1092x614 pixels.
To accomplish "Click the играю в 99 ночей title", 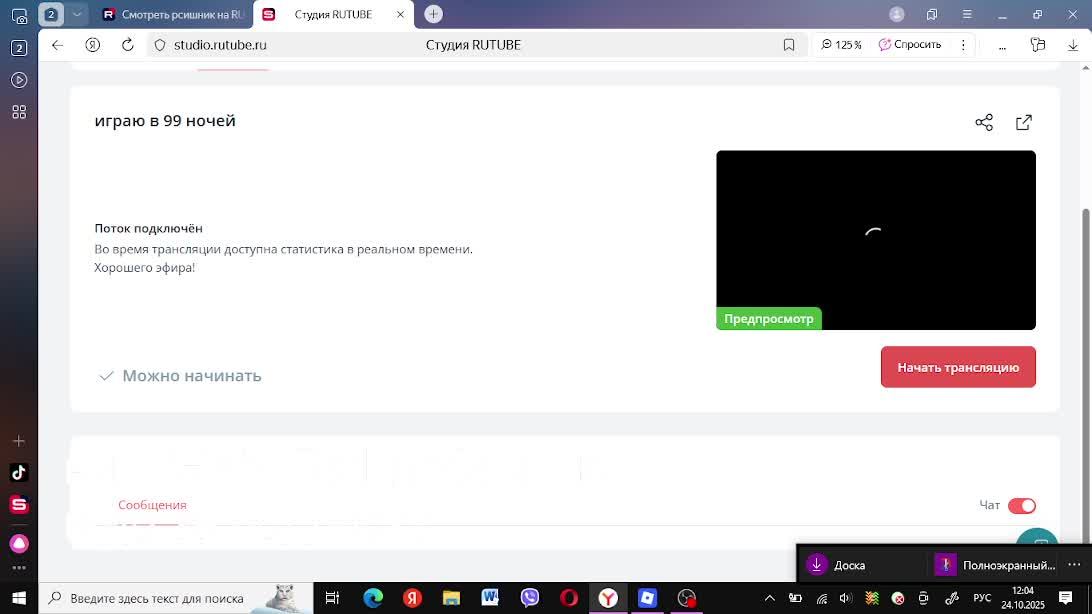I will pos(165,121).
